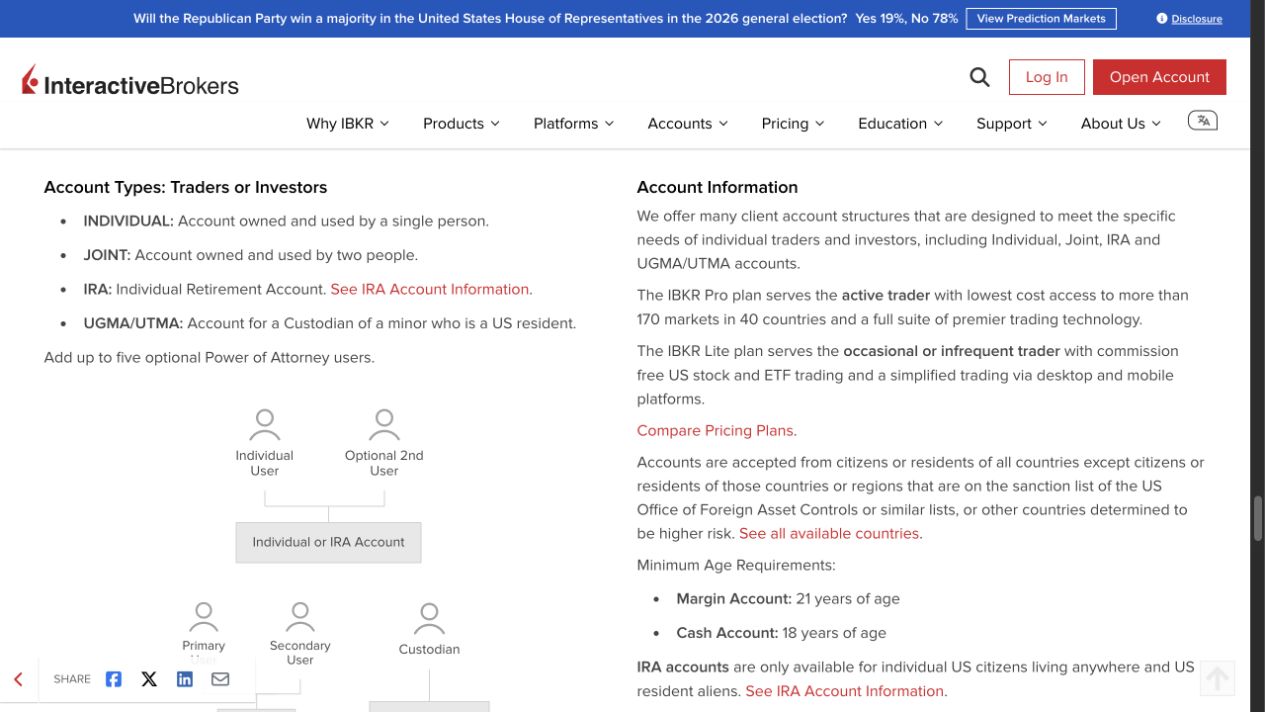1265x712 pixels.
Task: Click View Prediction Markets button
Action: (x=1041, y=19)
